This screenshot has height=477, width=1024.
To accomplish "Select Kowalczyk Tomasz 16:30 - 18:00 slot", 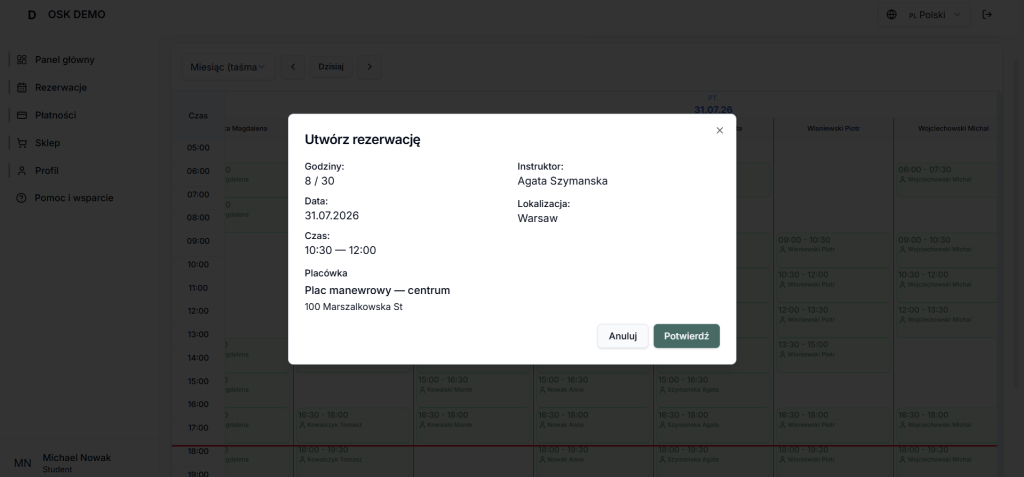I will click(353, 425).
